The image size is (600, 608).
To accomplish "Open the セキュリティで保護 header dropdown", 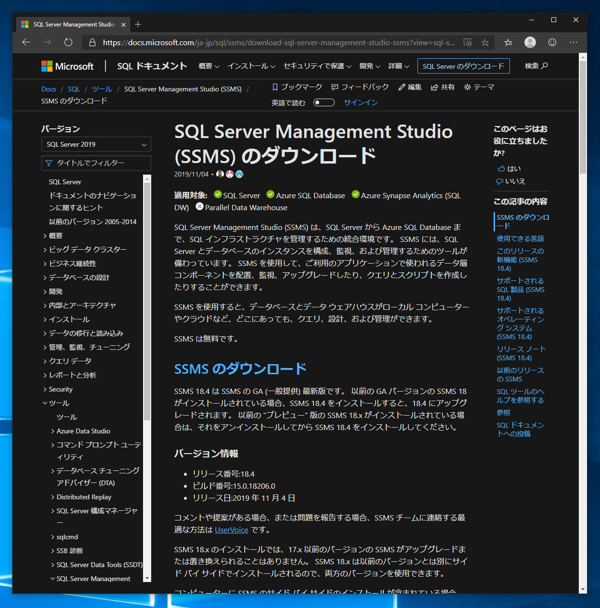I will pyautogui.click(x=317, y=66).
